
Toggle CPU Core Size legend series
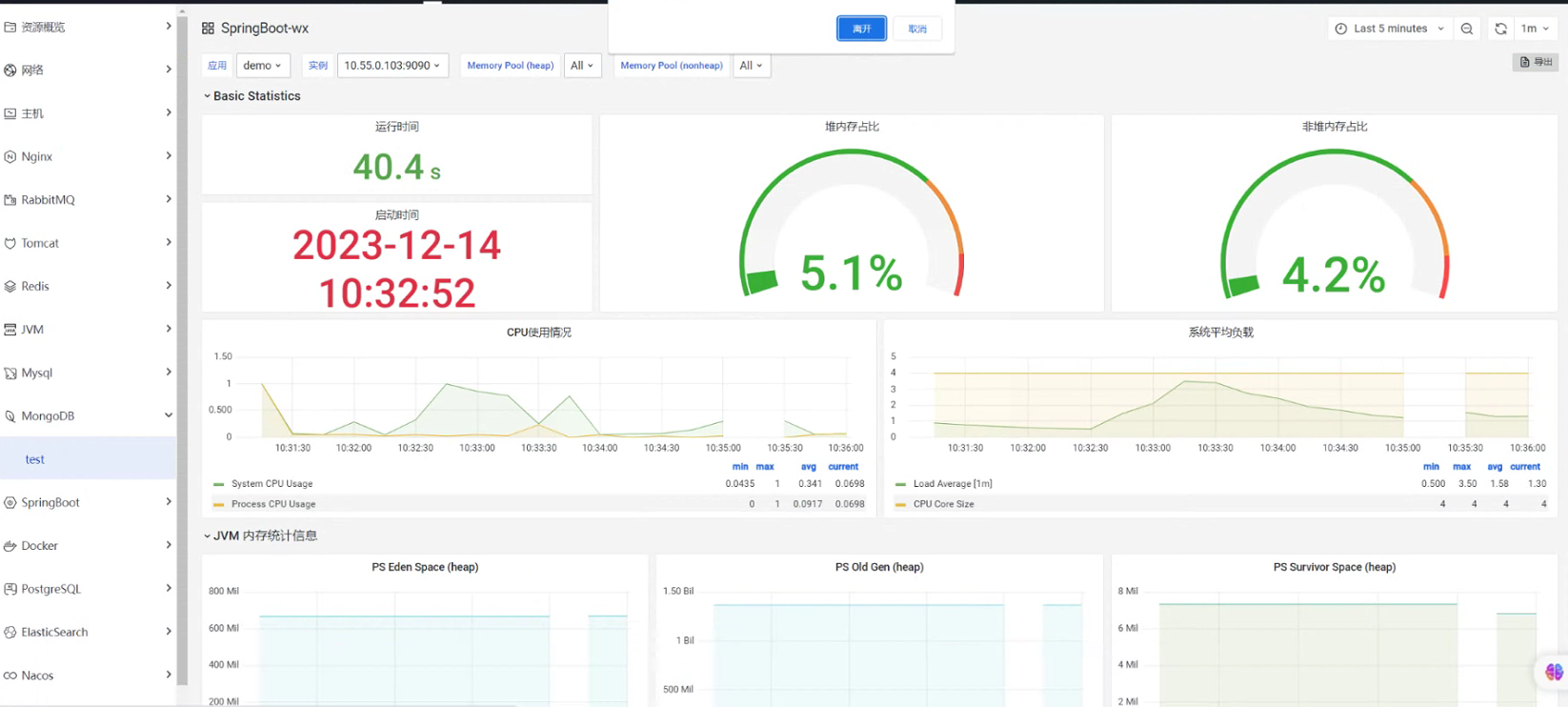tap(944, 504)
